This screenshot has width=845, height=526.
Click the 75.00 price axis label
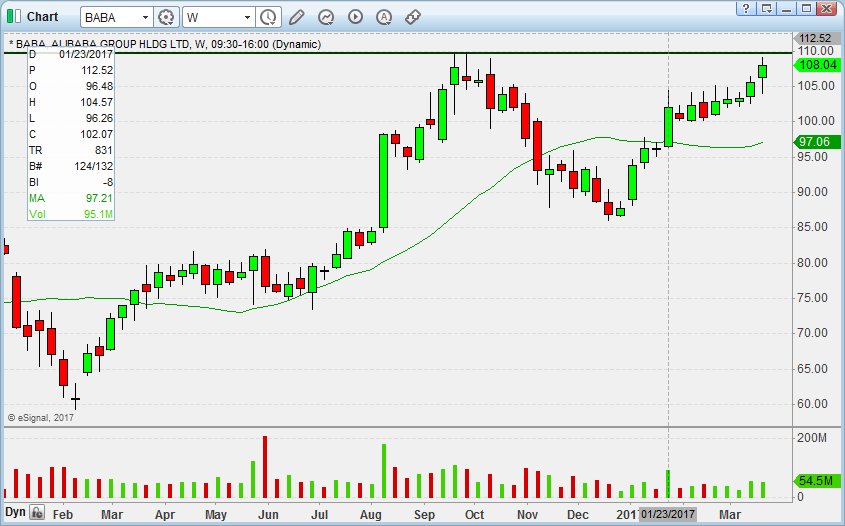812,297
